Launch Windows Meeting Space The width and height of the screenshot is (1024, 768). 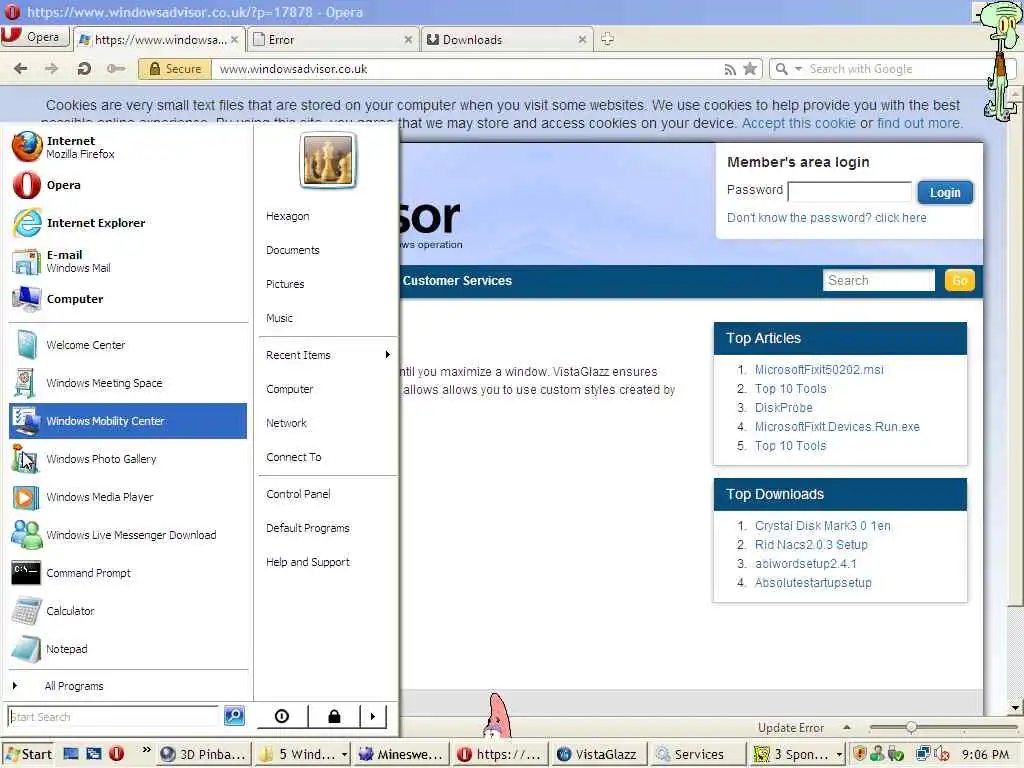pyautogui.click(x=128, y=383)
